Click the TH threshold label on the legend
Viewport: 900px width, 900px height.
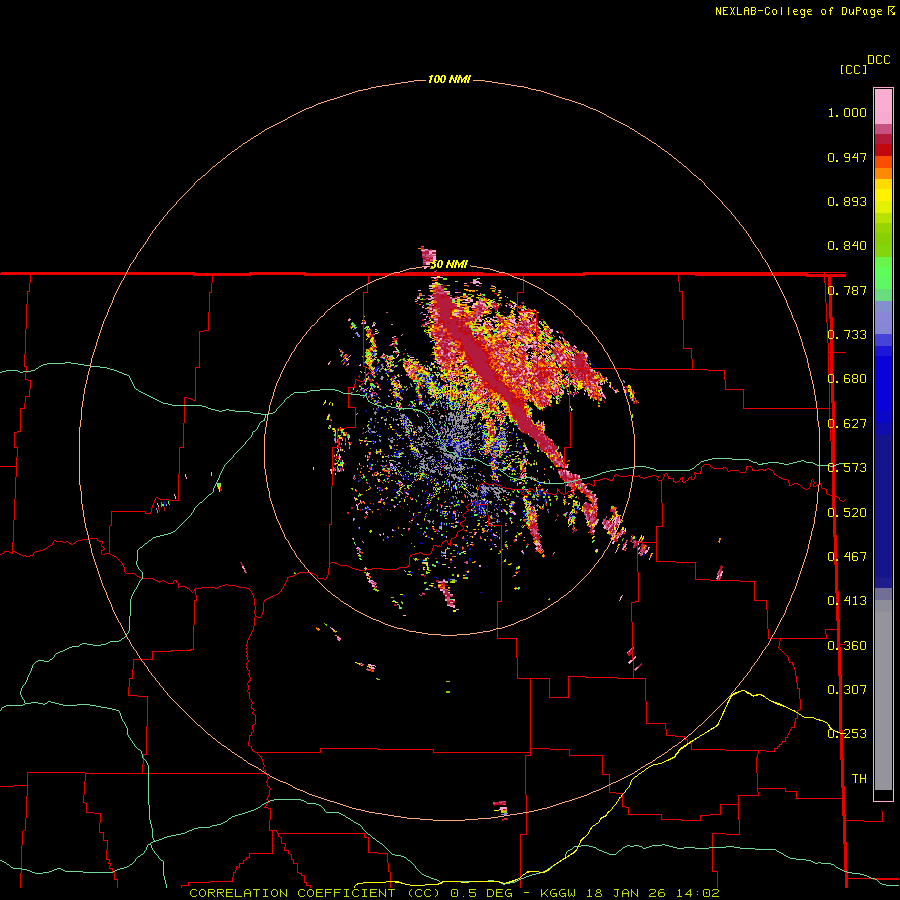coord(859,779)
